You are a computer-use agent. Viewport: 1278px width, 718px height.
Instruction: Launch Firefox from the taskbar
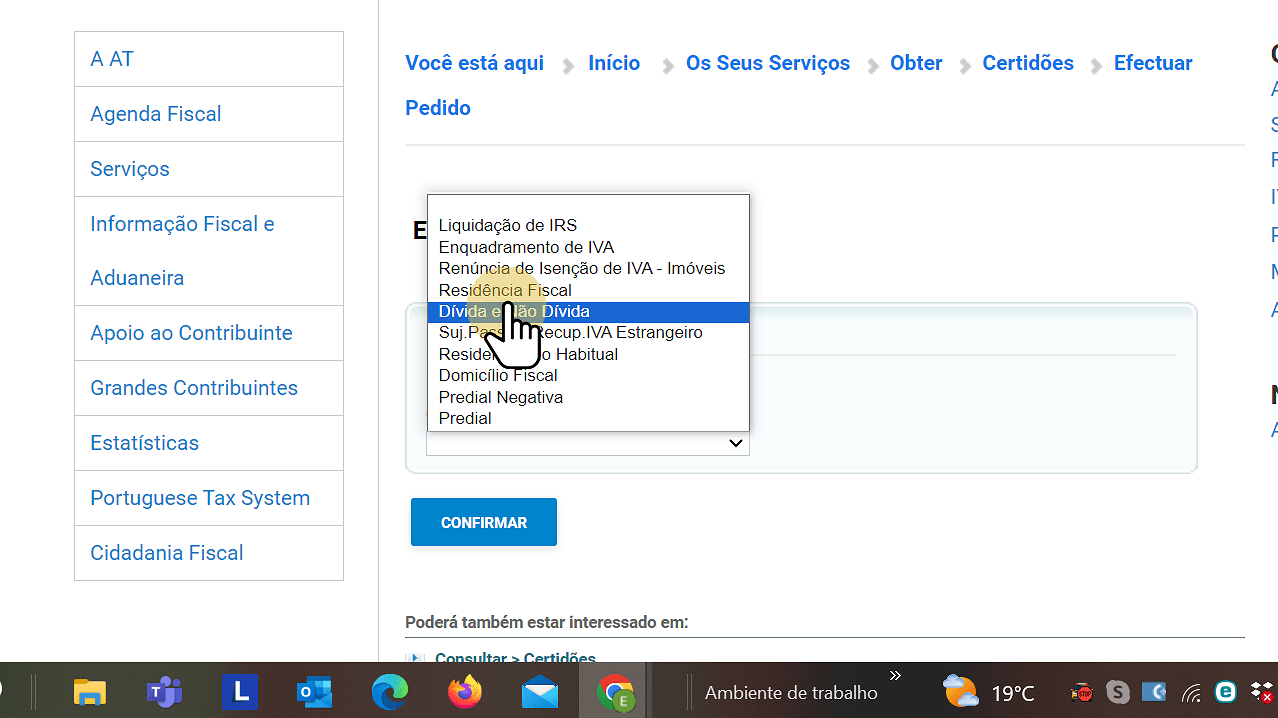[x=464, y=691]
